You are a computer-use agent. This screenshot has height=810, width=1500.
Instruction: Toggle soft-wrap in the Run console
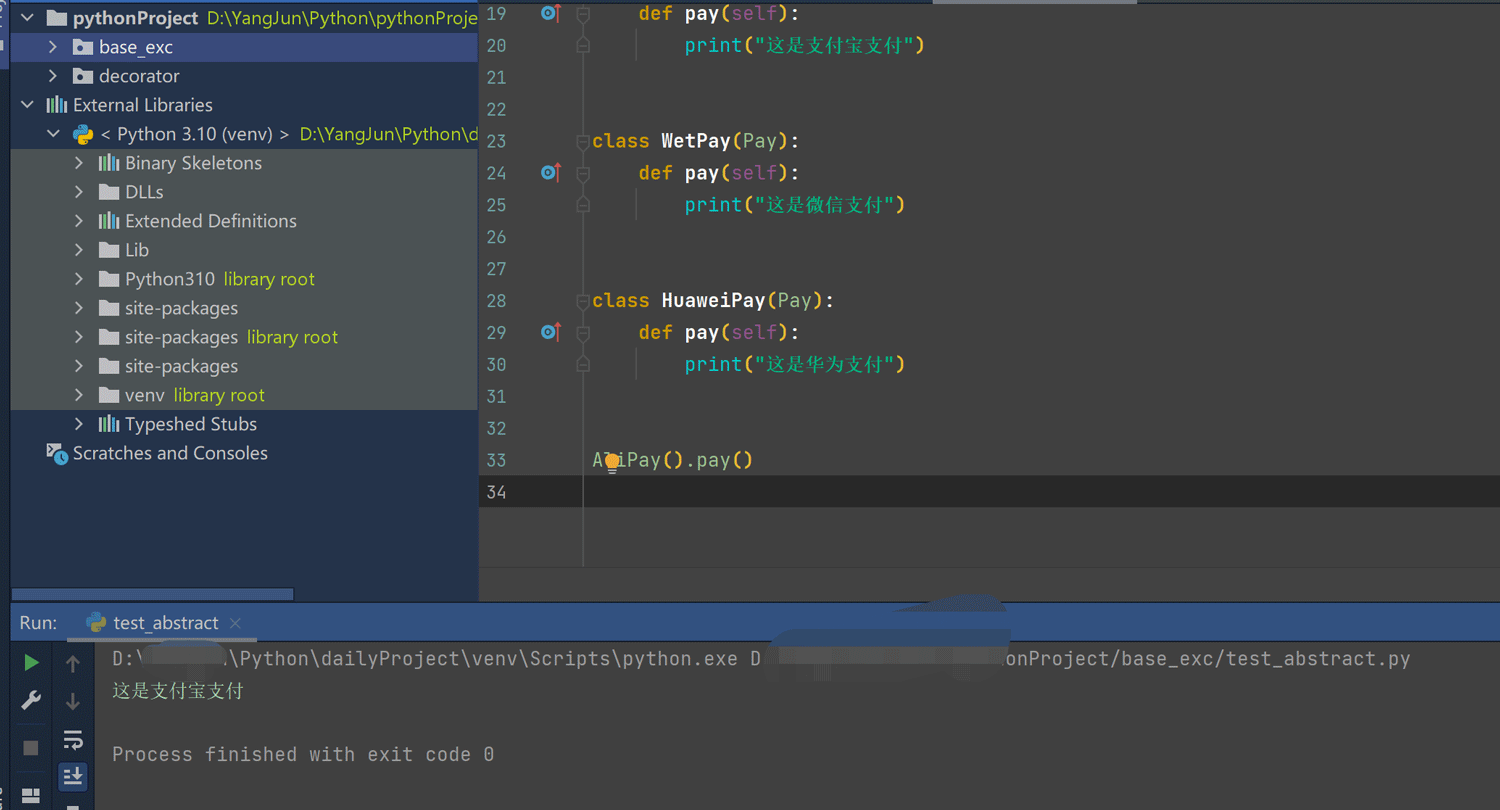pos(73,740)
